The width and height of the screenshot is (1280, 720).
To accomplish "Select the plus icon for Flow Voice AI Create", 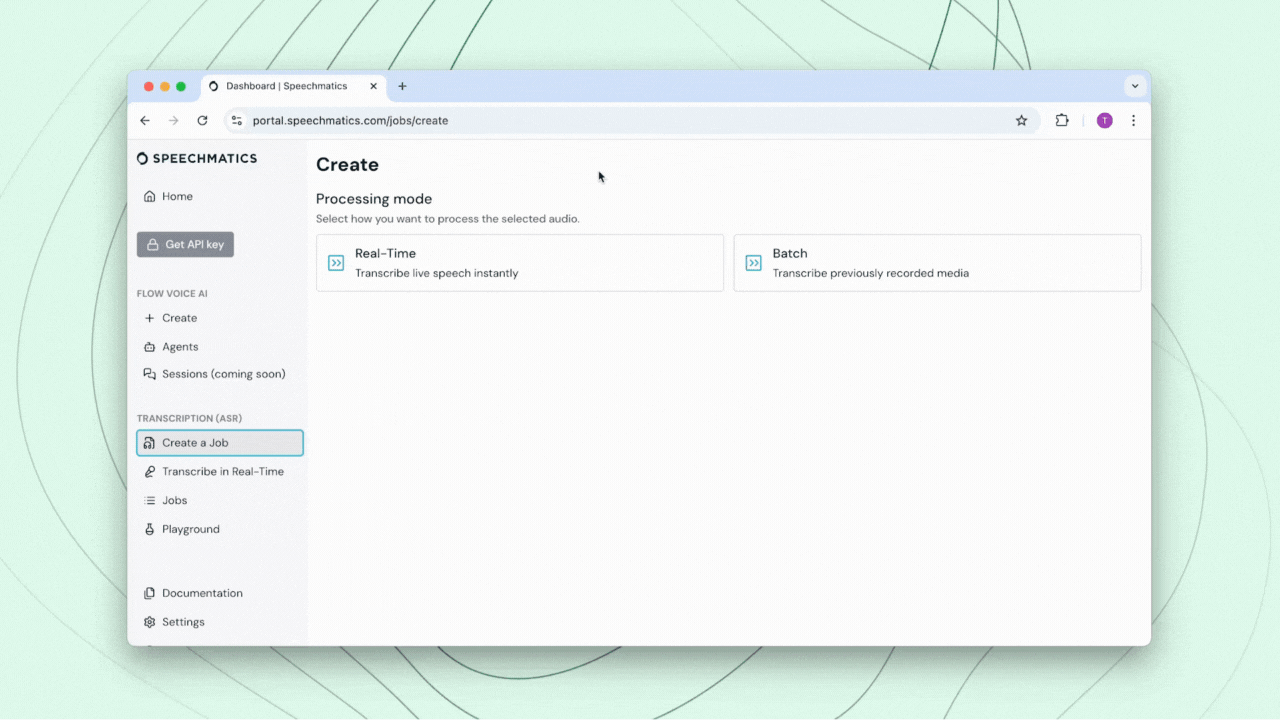I will click(x=150, y=318).
